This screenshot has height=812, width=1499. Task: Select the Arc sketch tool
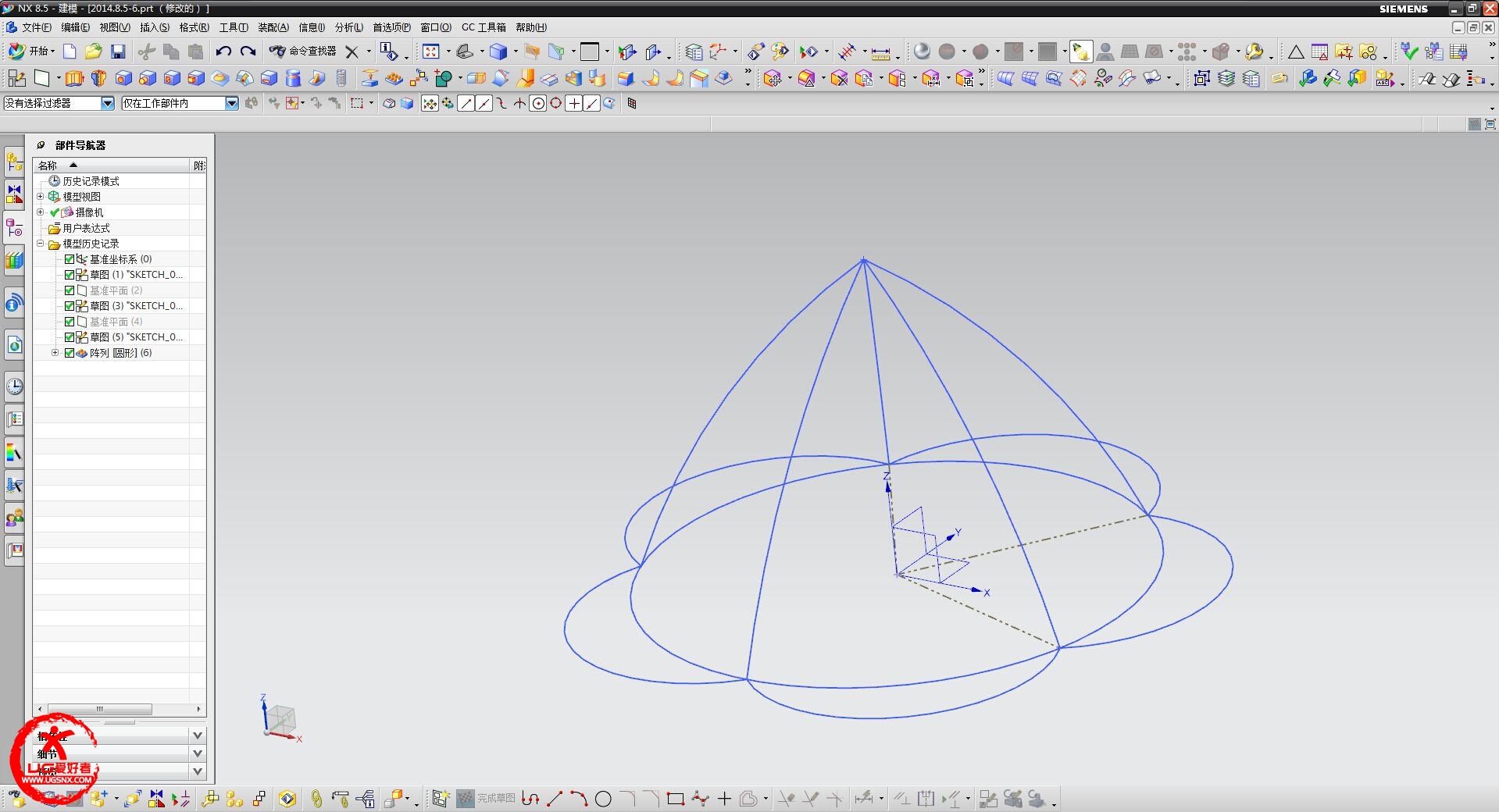click(579, 799)
